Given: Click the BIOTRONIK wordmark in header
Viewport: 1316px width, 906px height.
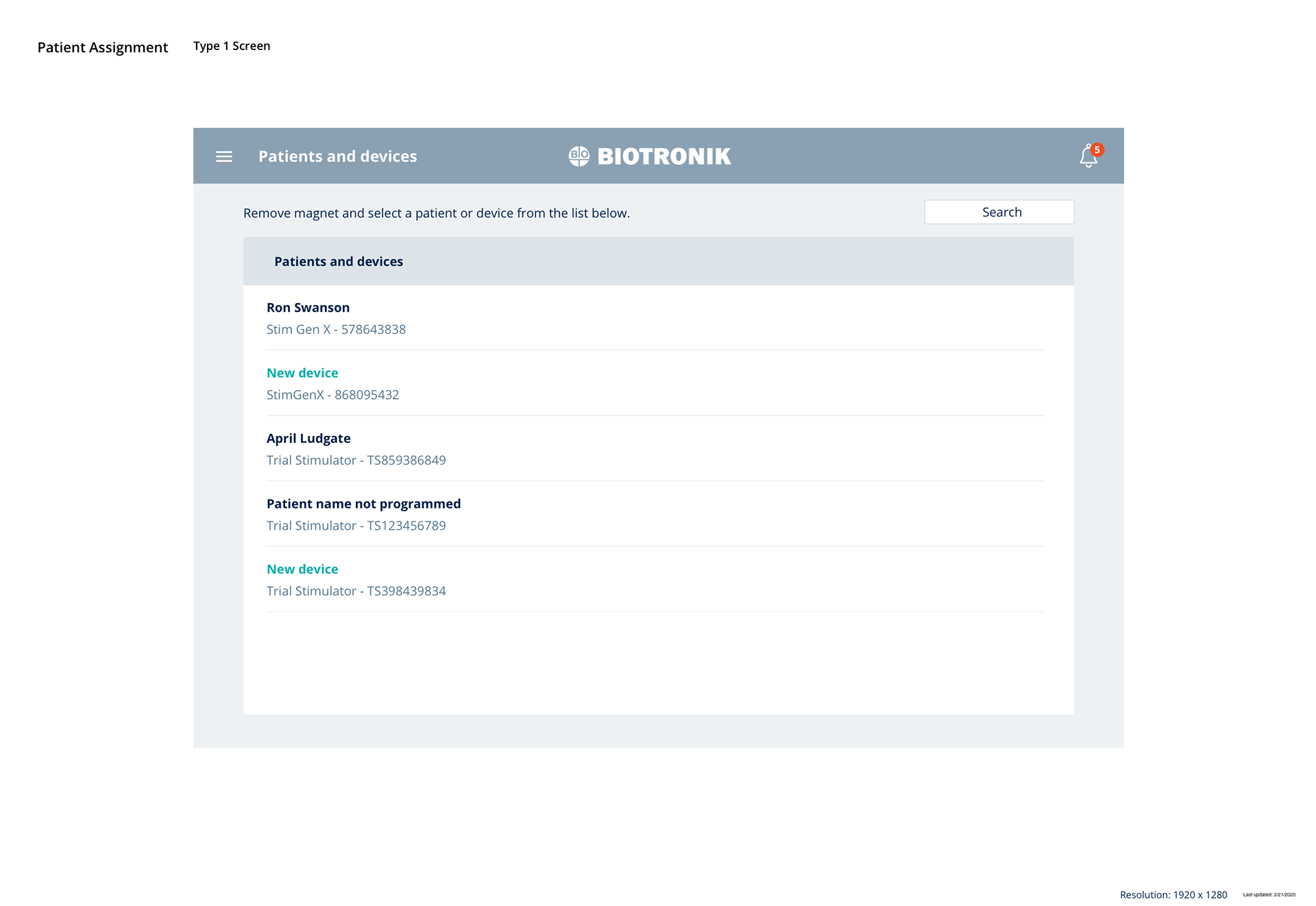Looking at the screenshot, I should tap(663, 156).
